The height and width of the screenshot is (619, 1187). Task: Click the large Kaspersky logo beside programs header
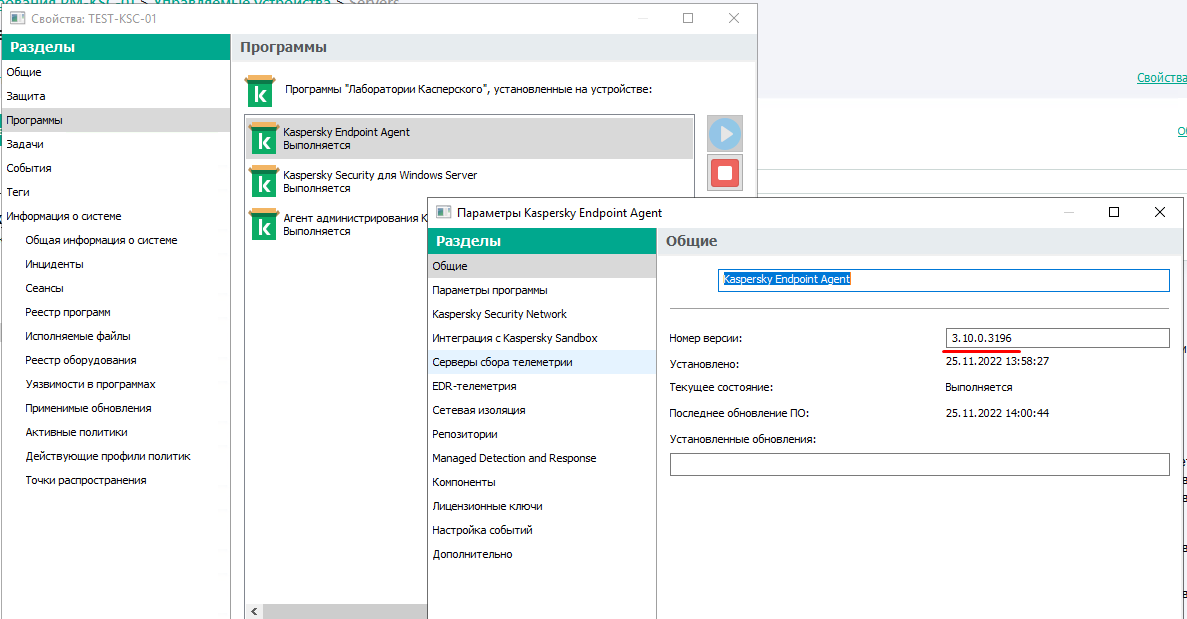pyautogui.click(x=260, y=91)
